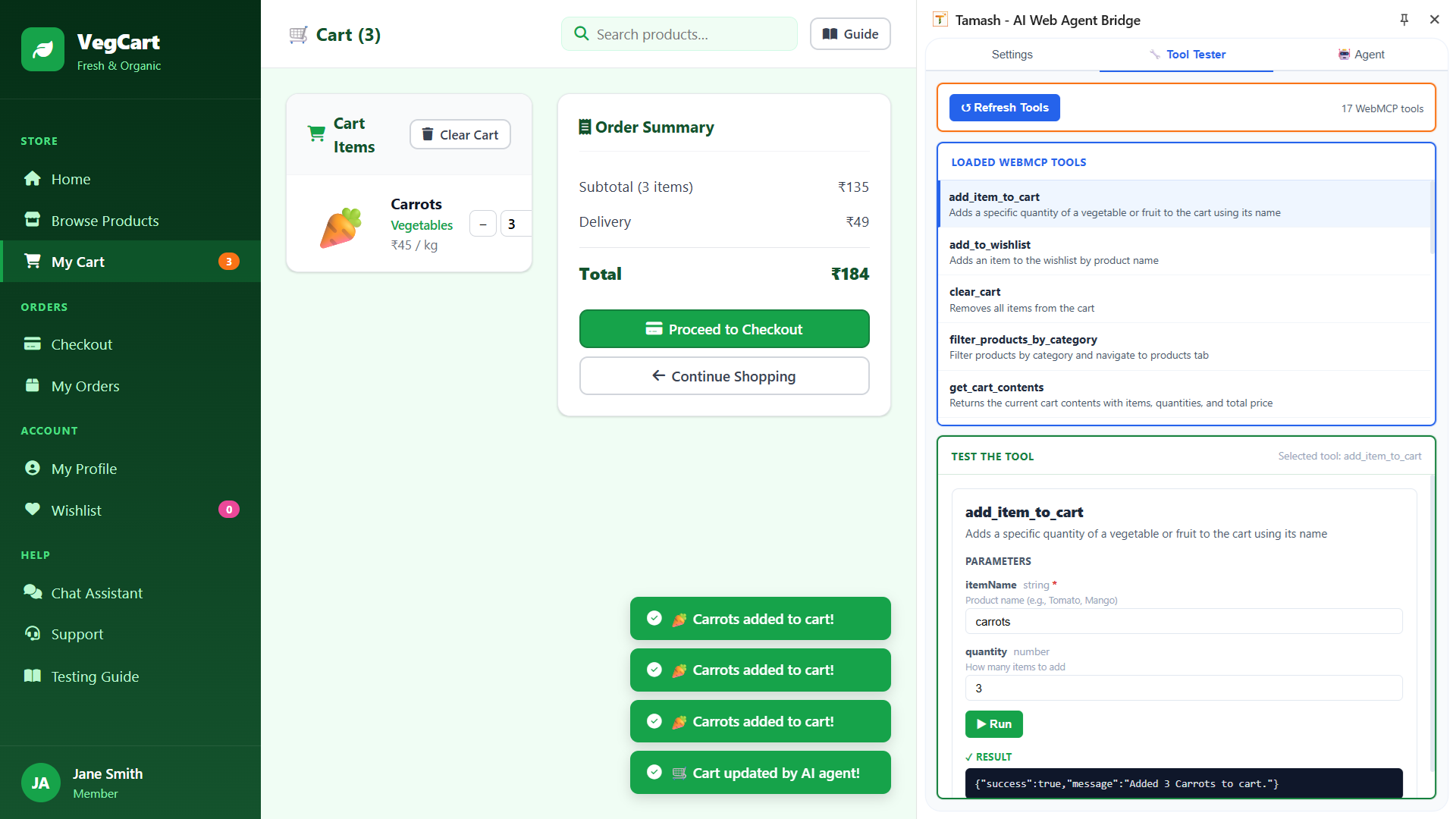Click Proceed to Checkout button

724,329
